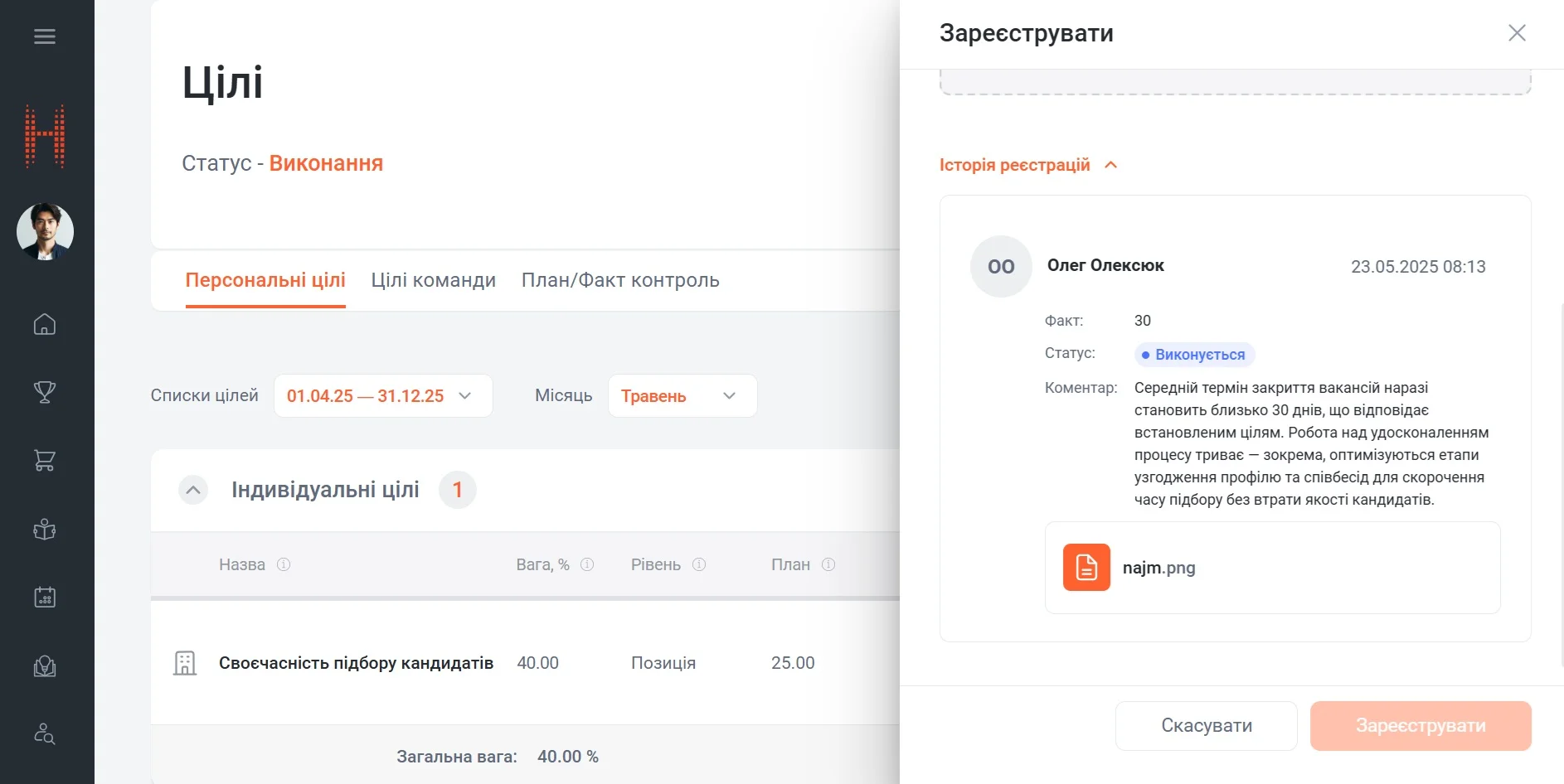Click the Виконується status badge
Image resolution: width=1564 pixels, height=784 pixels.
coord(1194,354)
